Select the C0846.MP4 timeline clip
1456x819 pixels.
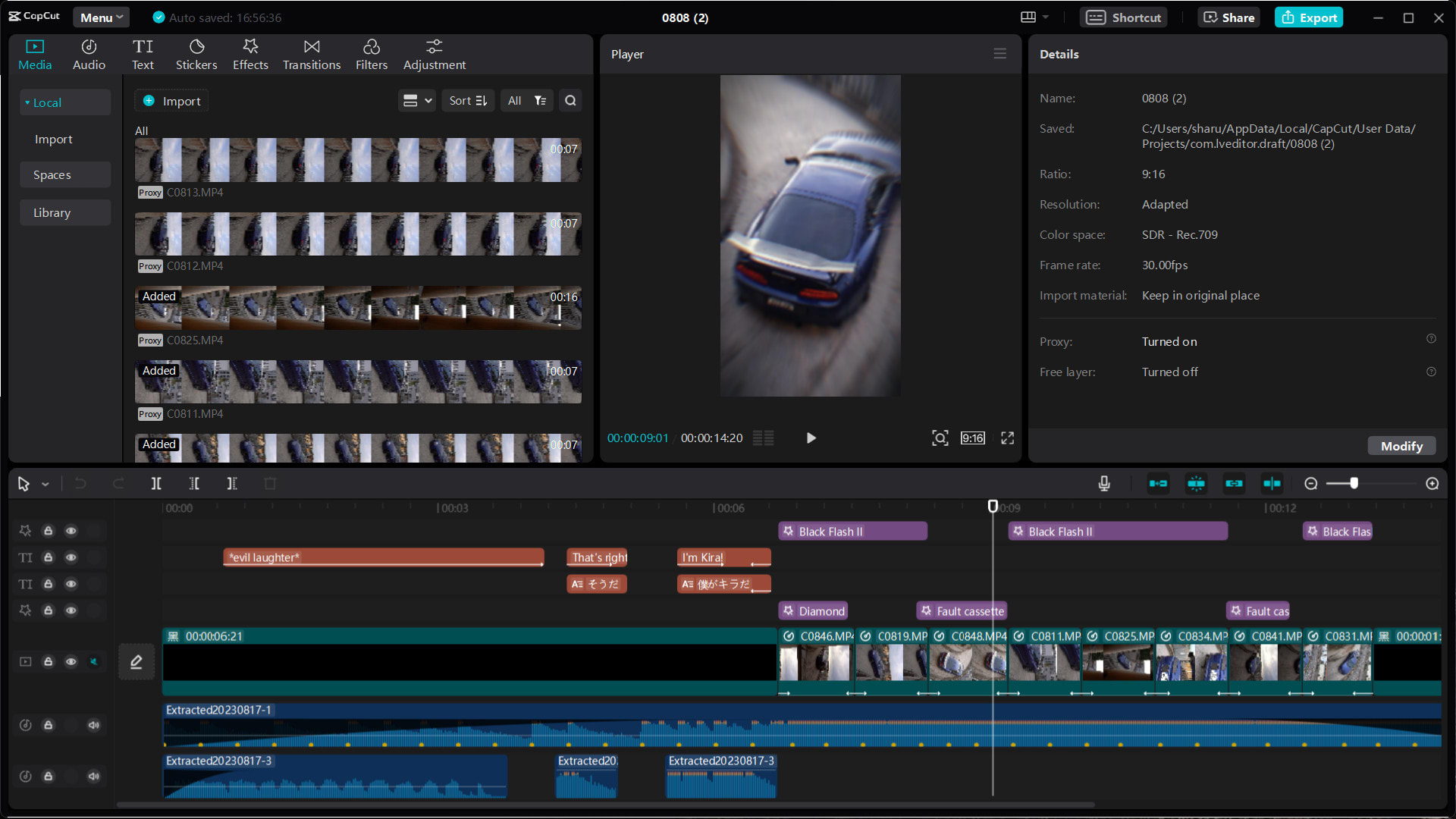point(816,661)
